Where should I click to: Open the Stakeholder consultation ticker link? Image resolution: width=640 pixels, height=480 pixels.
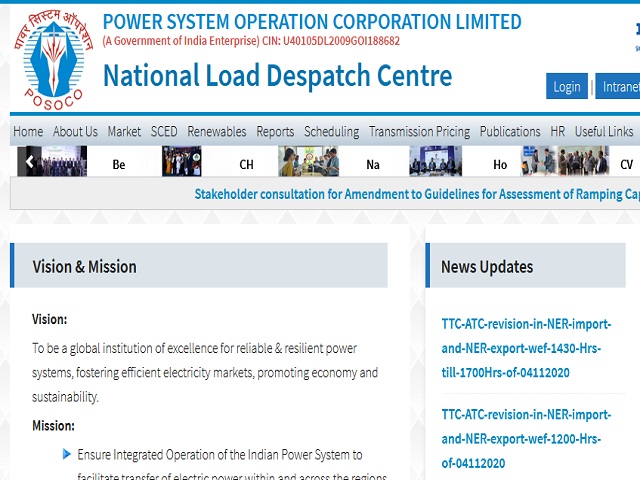(417, 194)
